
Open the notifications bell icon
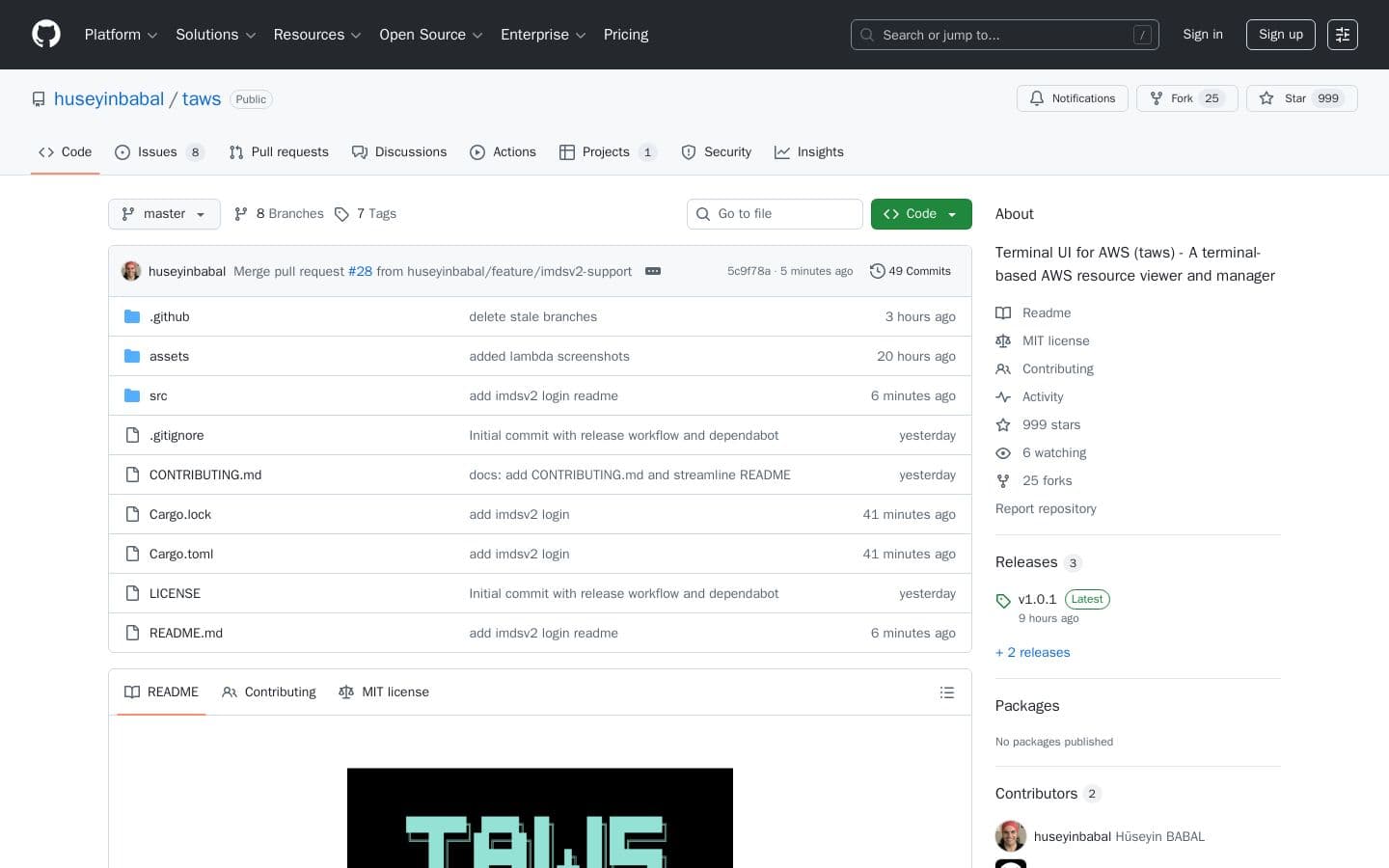click(1037, 98)
